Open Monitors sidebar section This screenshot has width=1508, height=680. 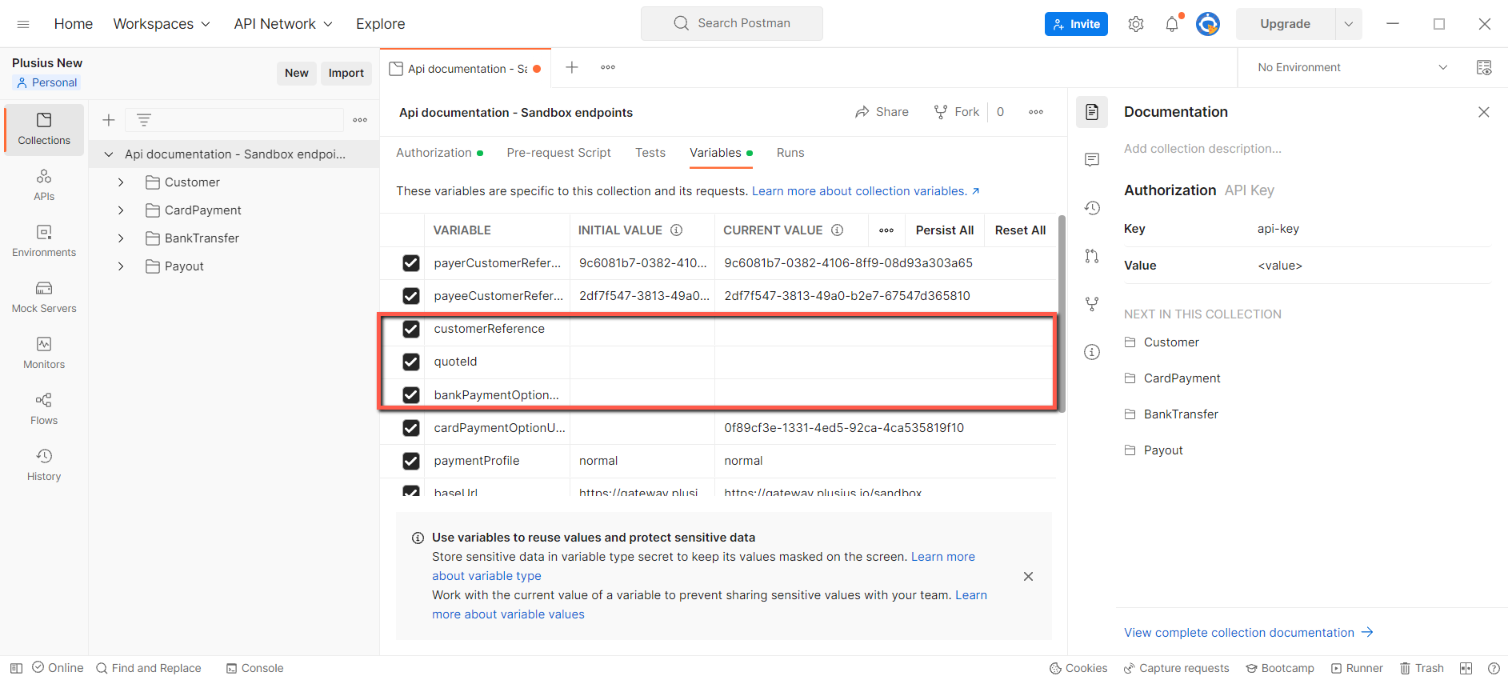44,353
